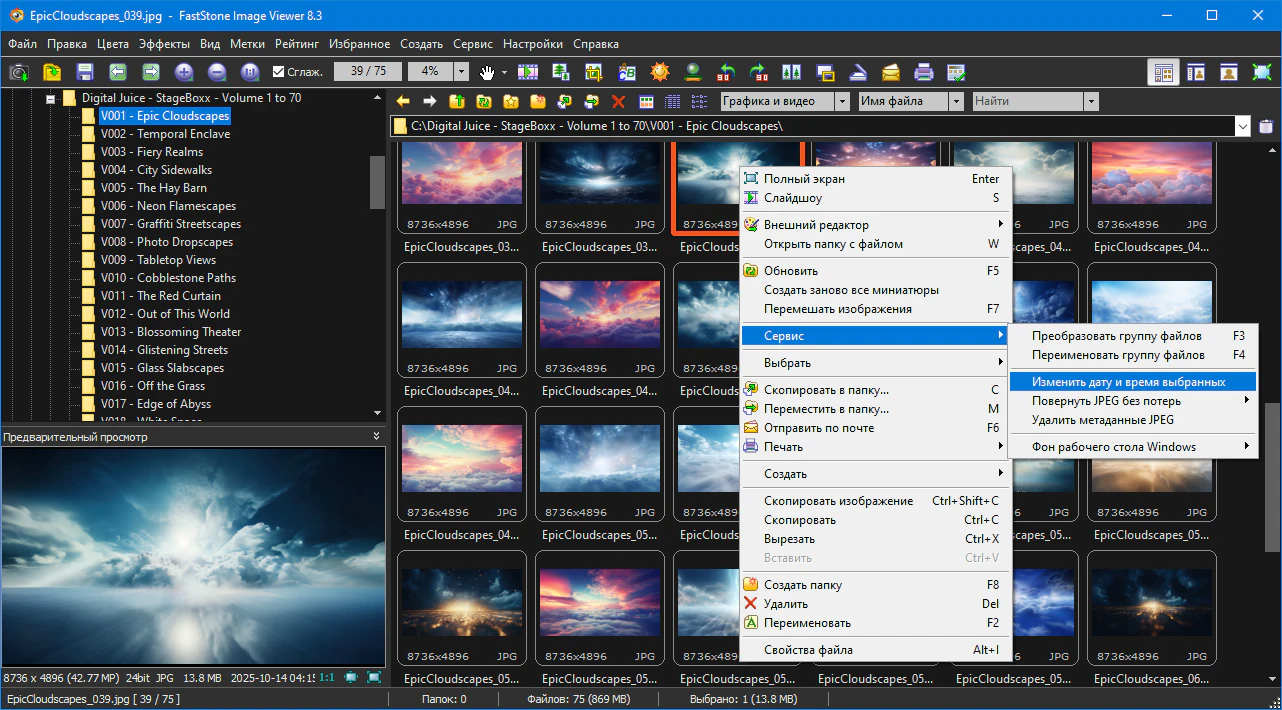Screen dimensions: 1282x710
Task: Click the Slideshow filmstrip icon
Action: click(527, 72)
